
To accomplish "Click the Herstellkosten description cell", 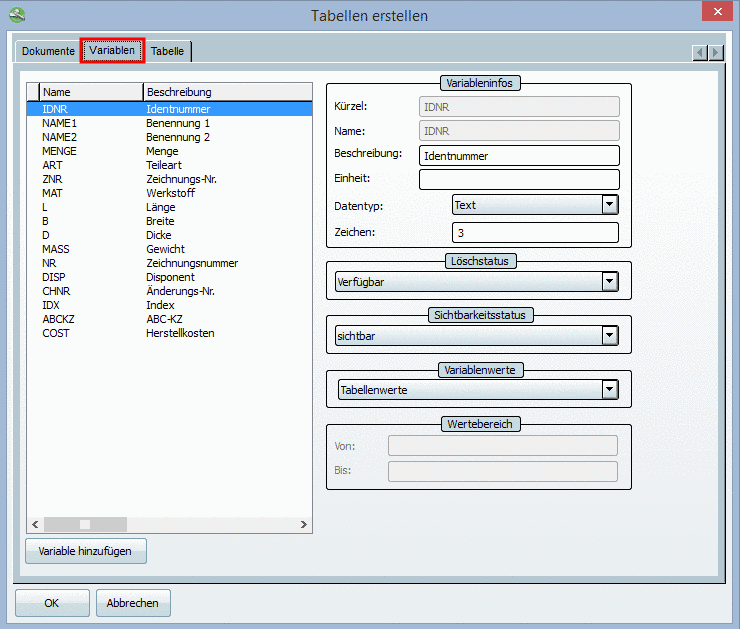I will click(x=180, y=333).
